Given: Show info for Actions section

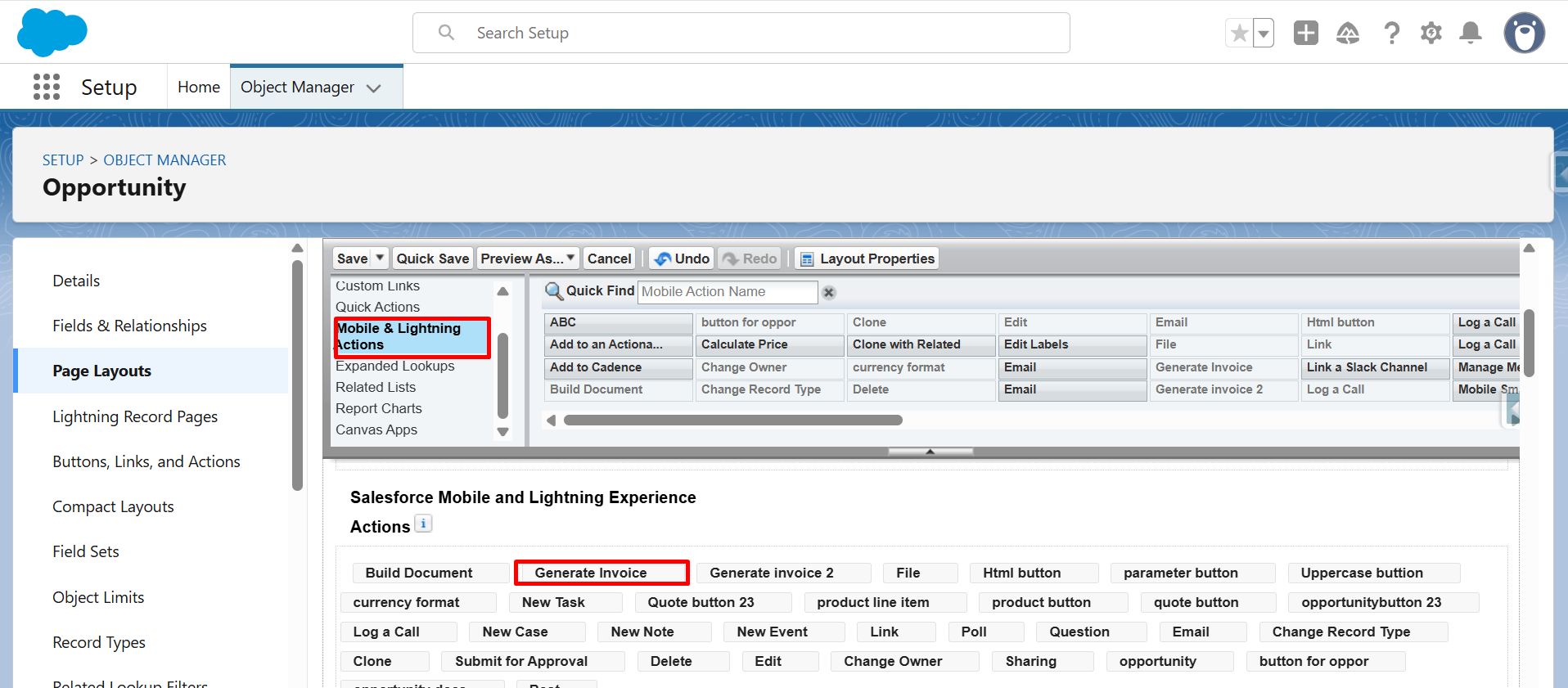Looking at the screenshot, I should [423, 524].
